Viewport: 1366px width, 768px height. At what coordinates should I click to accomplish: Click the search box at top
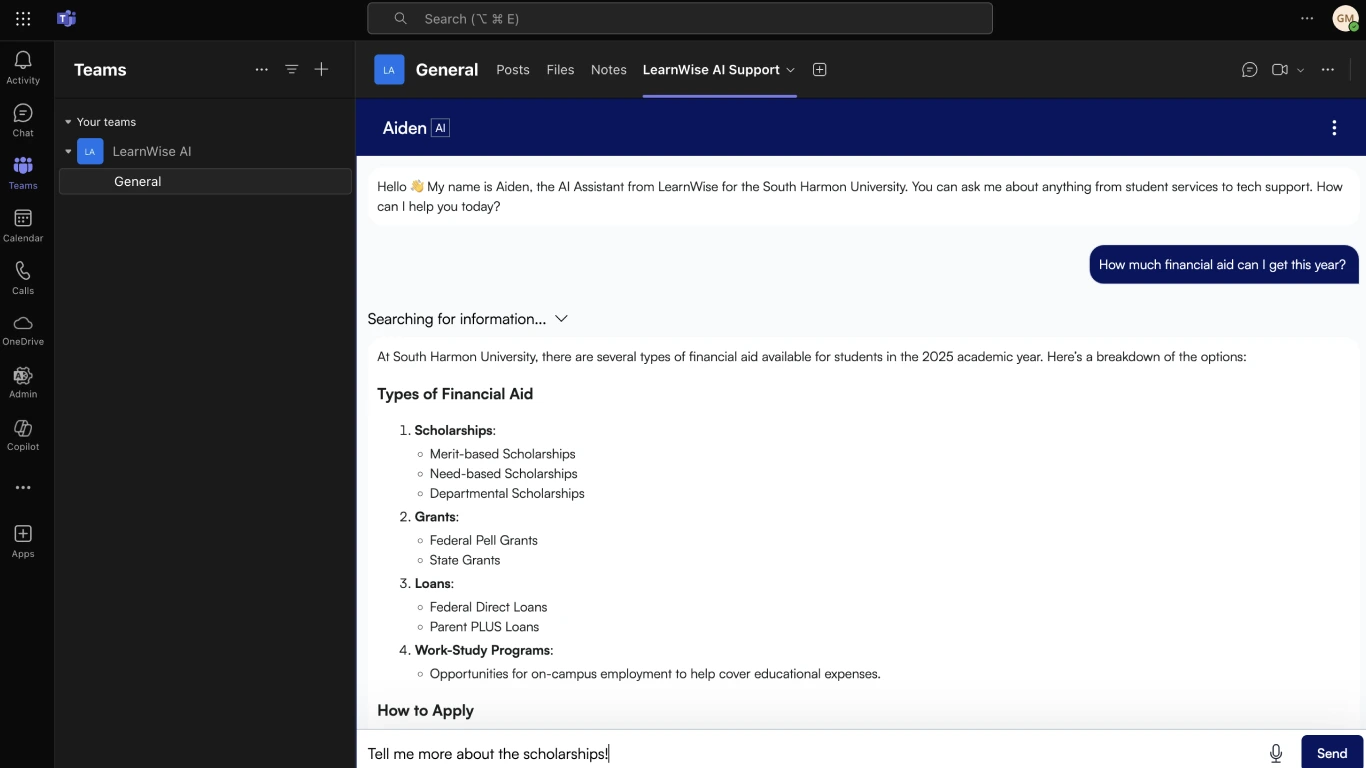(680, 19)
